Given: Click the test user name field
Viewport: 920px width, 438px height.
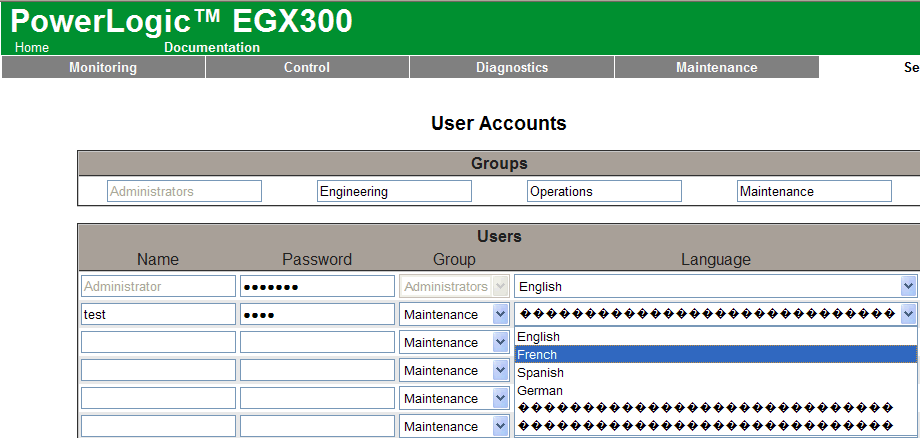Looking at the screenshot, I should coord(158,314).
